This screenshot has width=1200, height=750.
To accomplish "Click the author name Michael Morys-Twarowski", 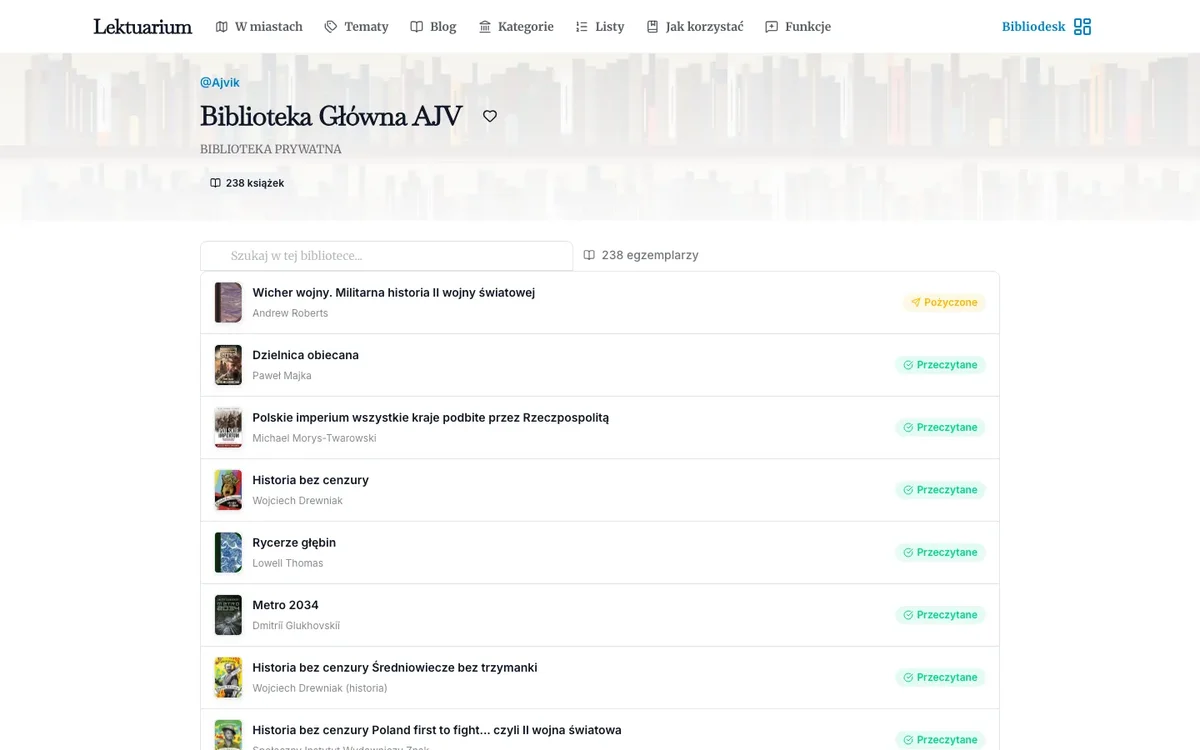I will coord(314,438).
